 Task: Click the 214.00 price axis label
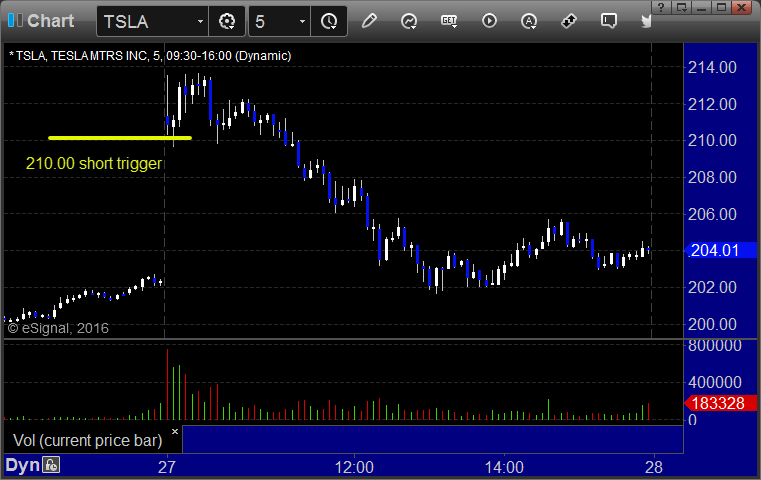pyautogui.click(x=712, y=67)
